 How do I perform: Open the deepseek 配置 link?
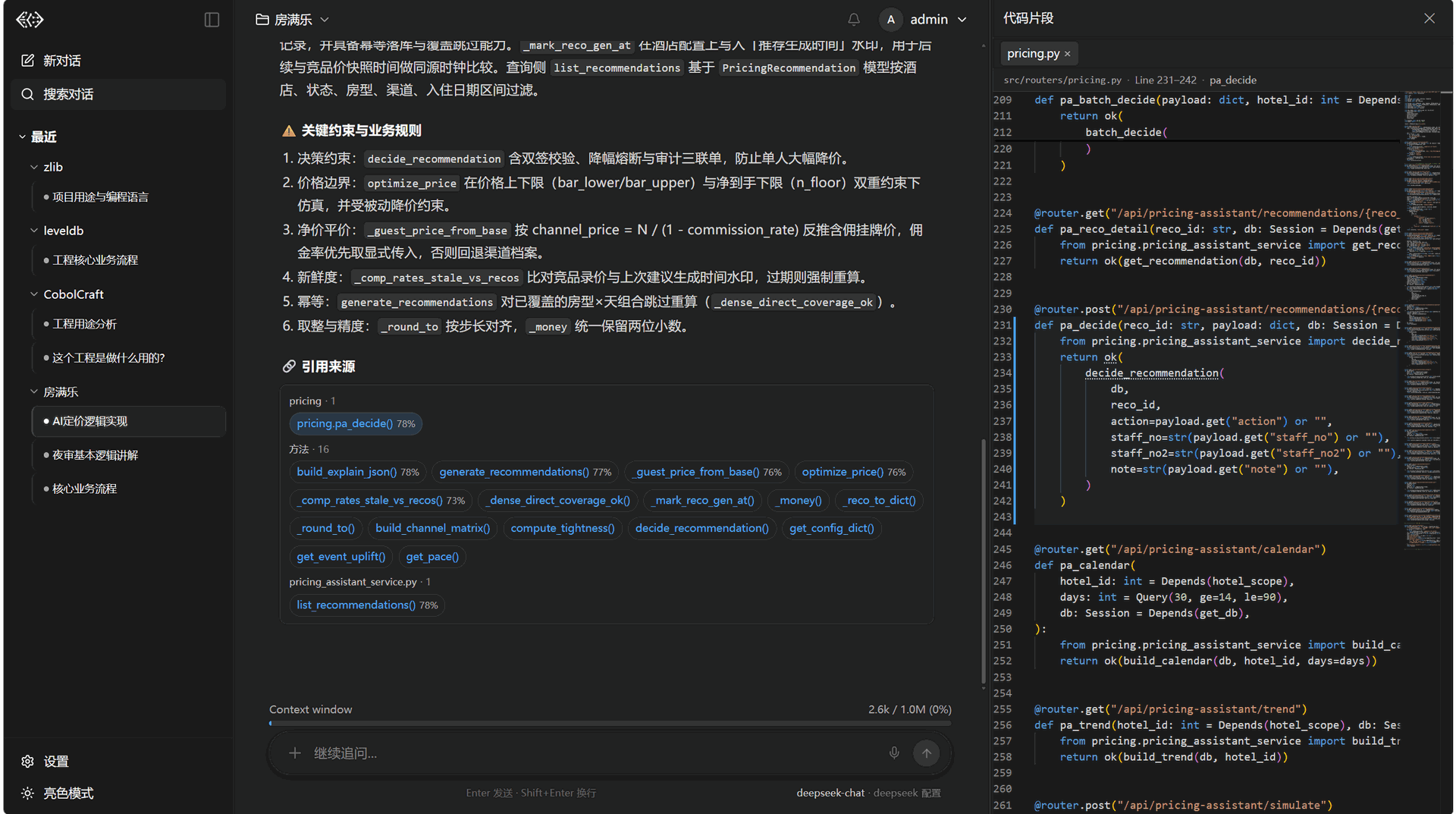(x=907, y=793)
